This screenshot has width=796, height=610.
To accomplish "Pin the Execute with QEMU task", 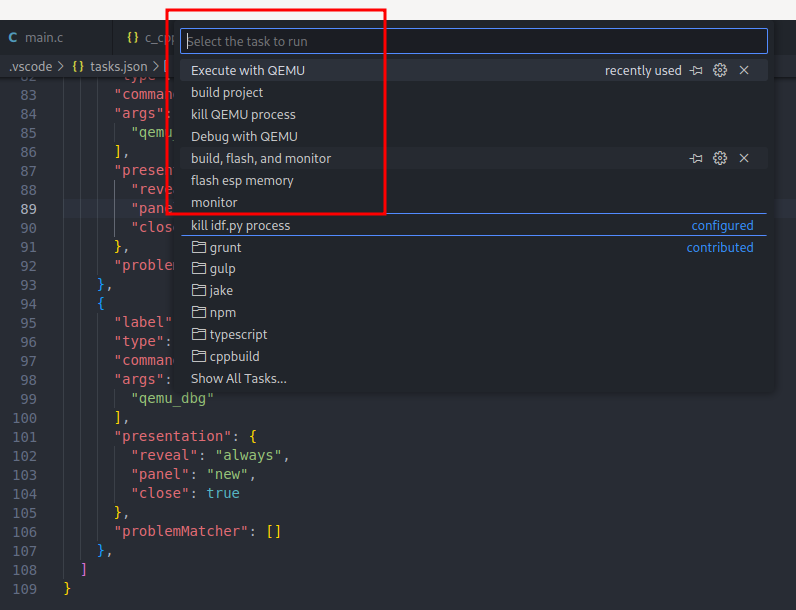I will (x=696, y=71).
